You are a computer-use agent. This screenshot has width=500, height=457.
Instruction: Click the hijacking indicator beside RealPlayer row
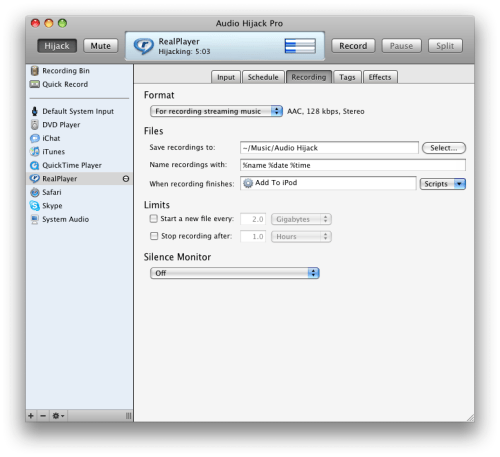126,179
